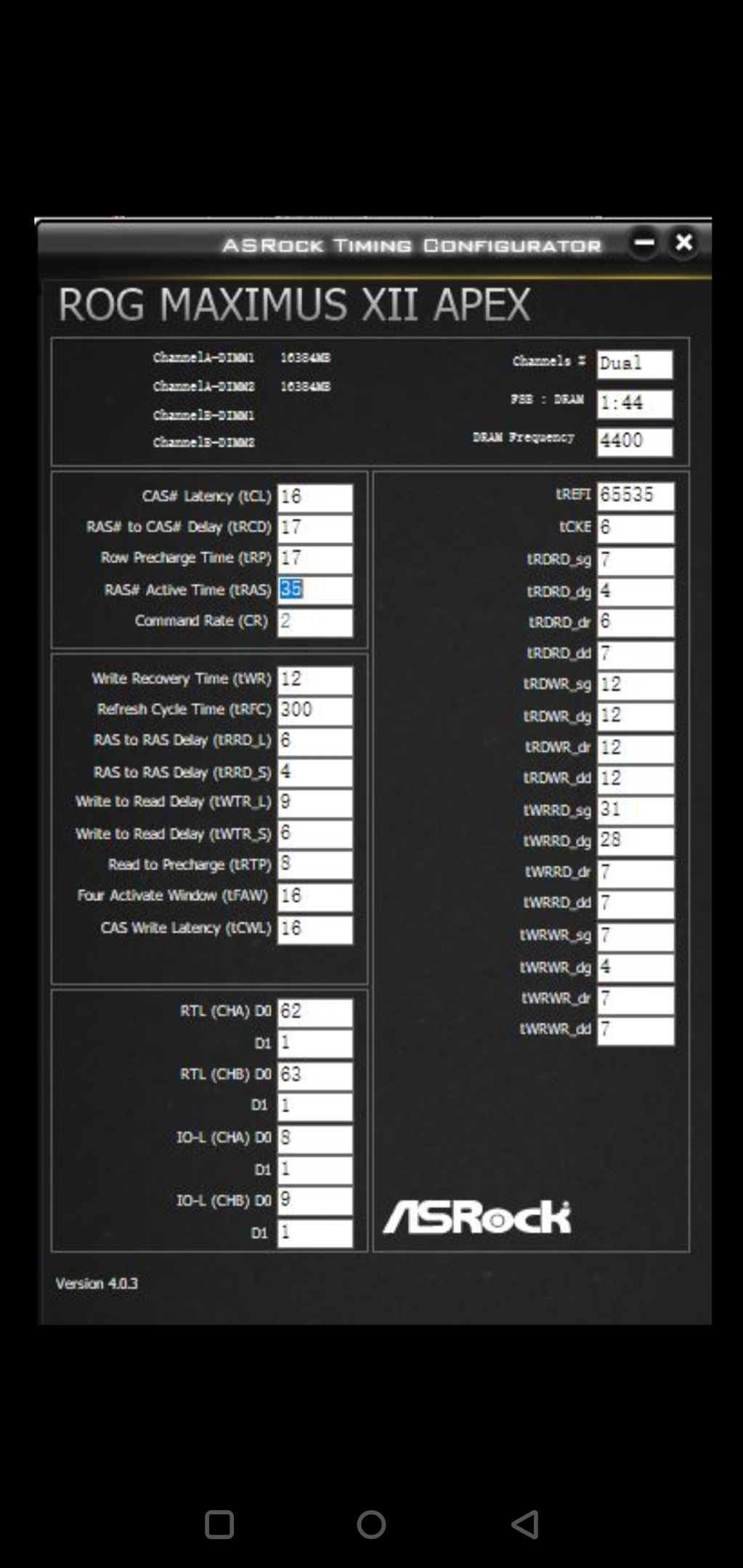
Task: Click the Four Activate Window (tFAW) field
Action: coord(315,897)
